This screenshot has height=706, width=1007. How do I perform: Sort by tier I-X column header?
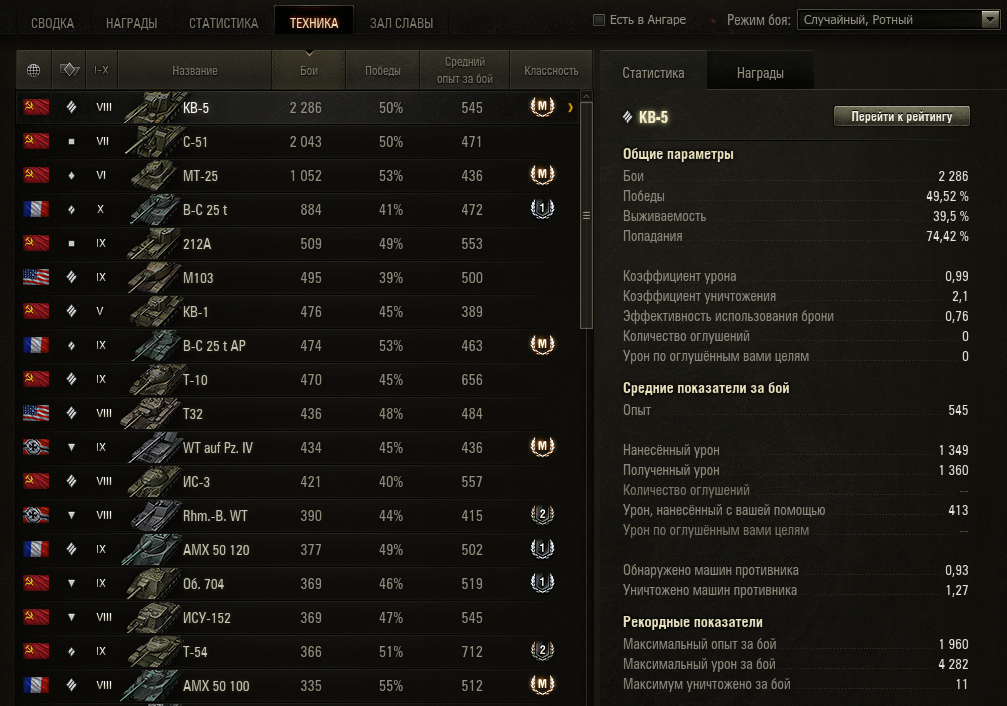[x=101, y=69]
